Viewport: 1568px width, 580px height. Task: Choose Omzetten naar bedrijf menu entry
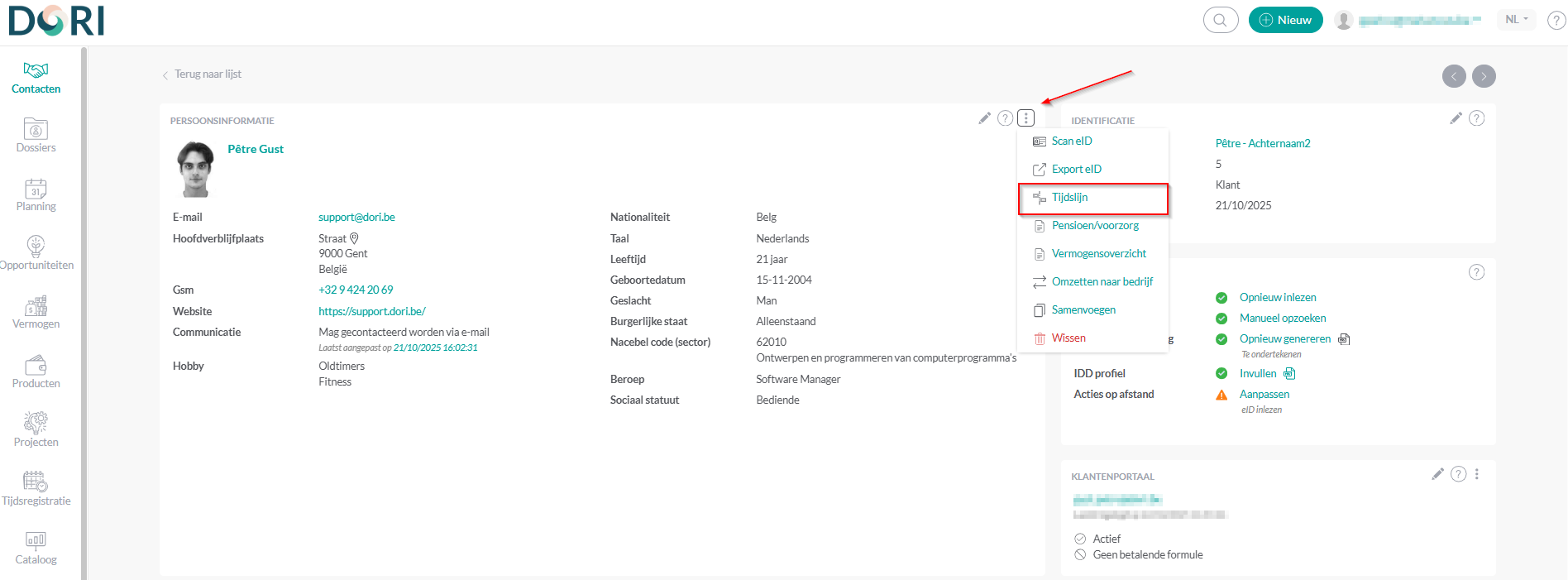(1102, 282)
